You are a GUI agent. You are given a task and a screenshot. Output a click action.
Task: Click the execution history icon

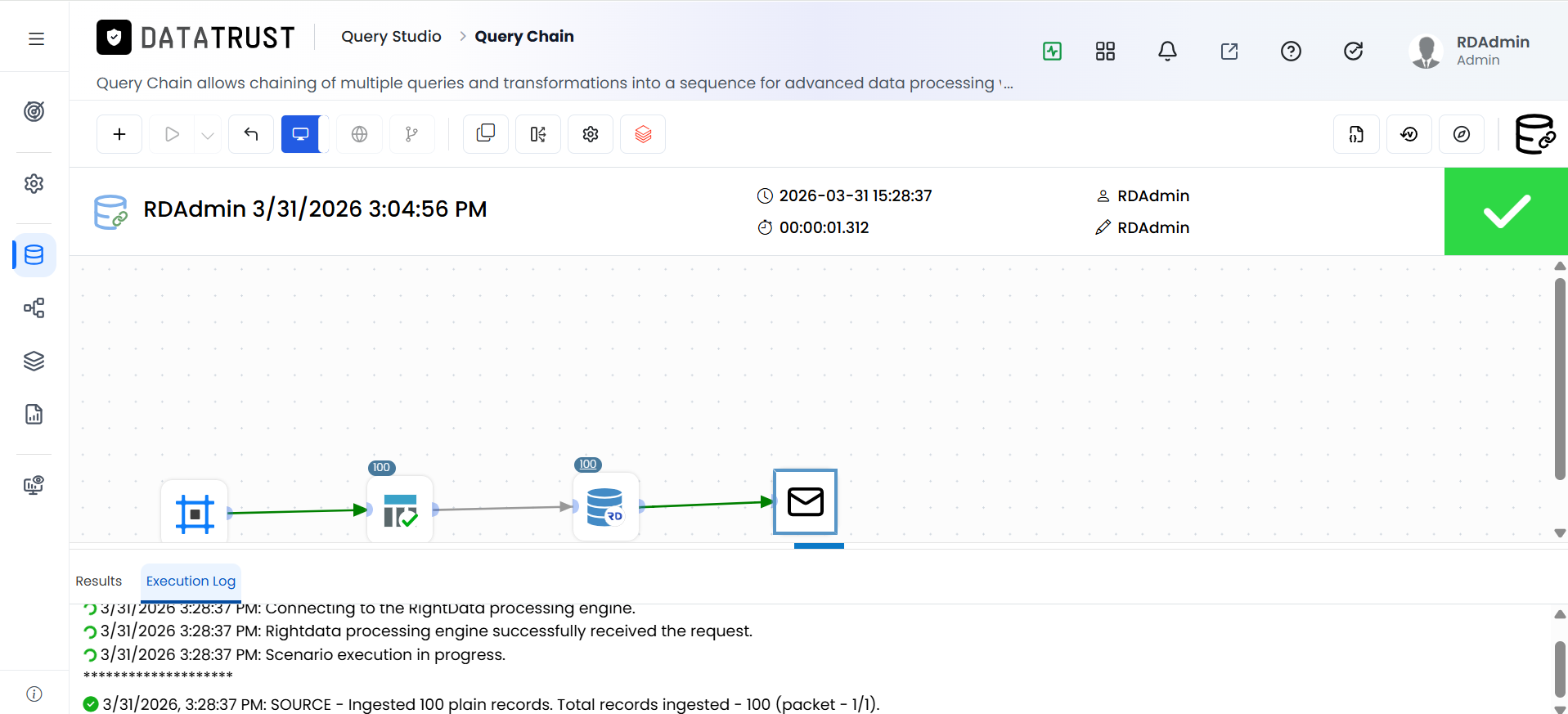[x=1409, y=134]
